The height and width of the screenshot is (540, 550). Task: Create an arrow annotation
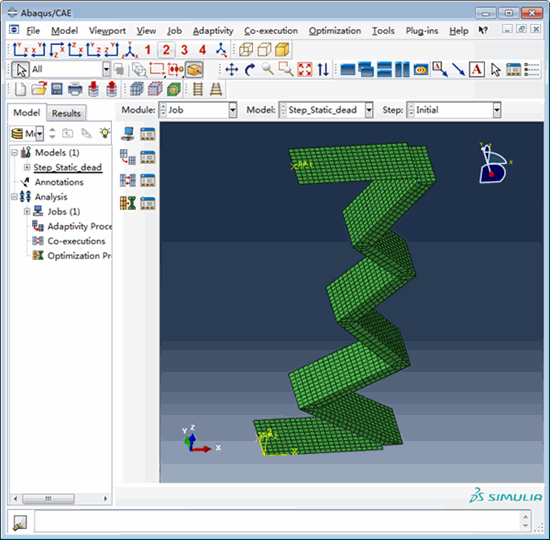pyautogui.click(x=458, y=69)
